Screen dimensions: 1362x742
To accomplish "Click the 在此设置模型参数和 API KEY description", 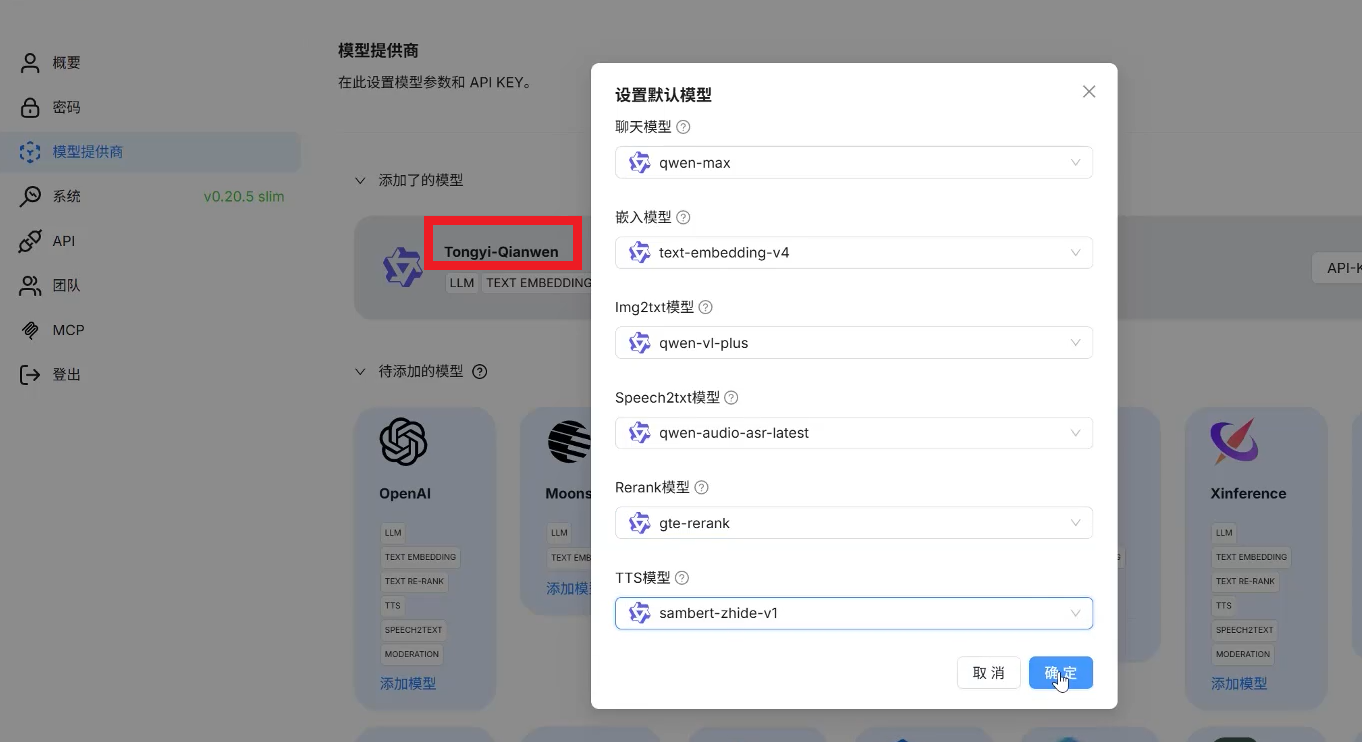I will [435, 82].
